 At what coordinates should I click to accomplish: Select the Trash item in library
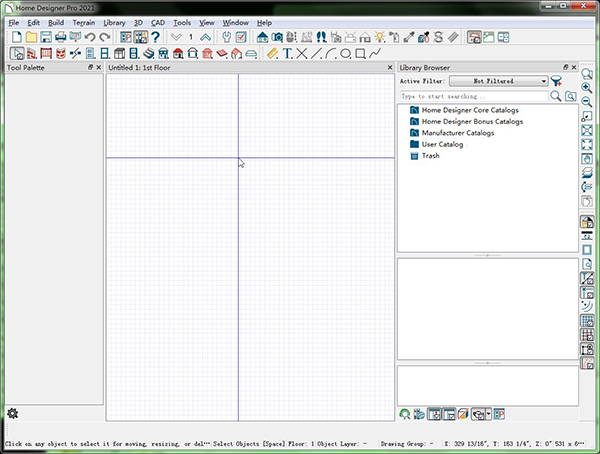click(x=430, y=156)
